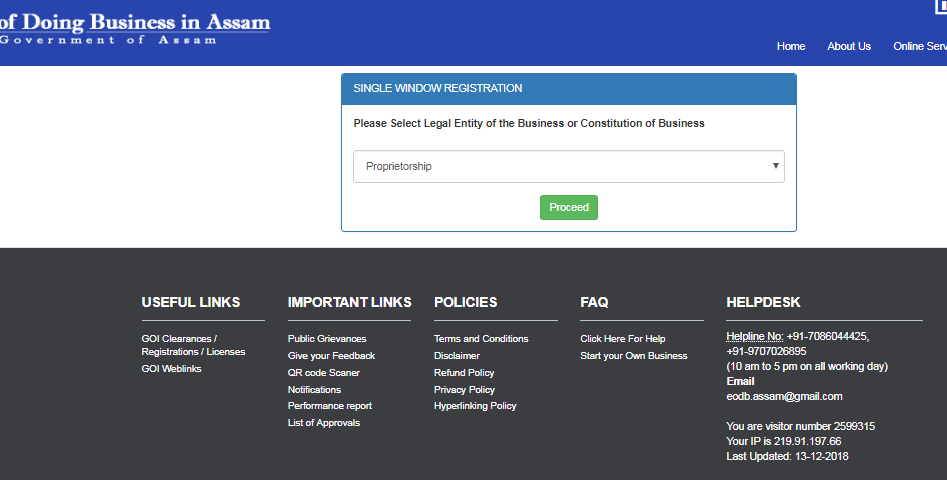Click Give your Feedback link

coord(331,356)
